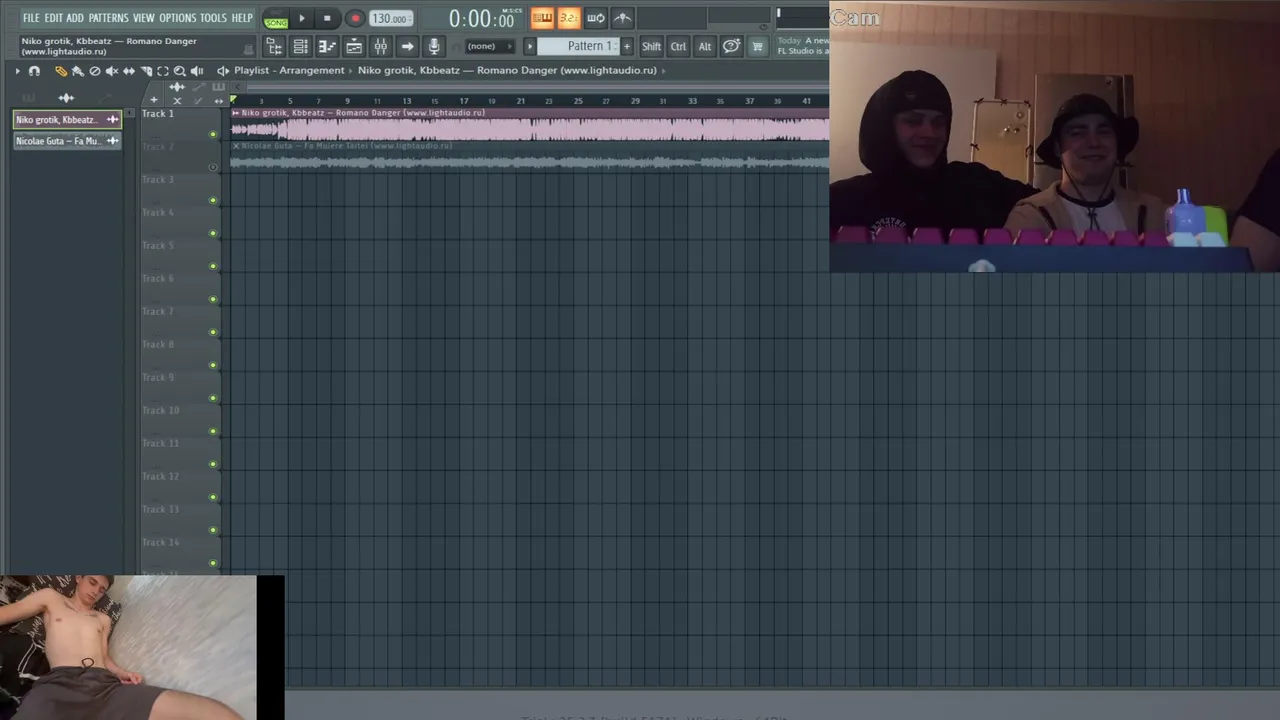Start playback with the play button
This screenshot has width=1280, height=720.
coord(302,18)
